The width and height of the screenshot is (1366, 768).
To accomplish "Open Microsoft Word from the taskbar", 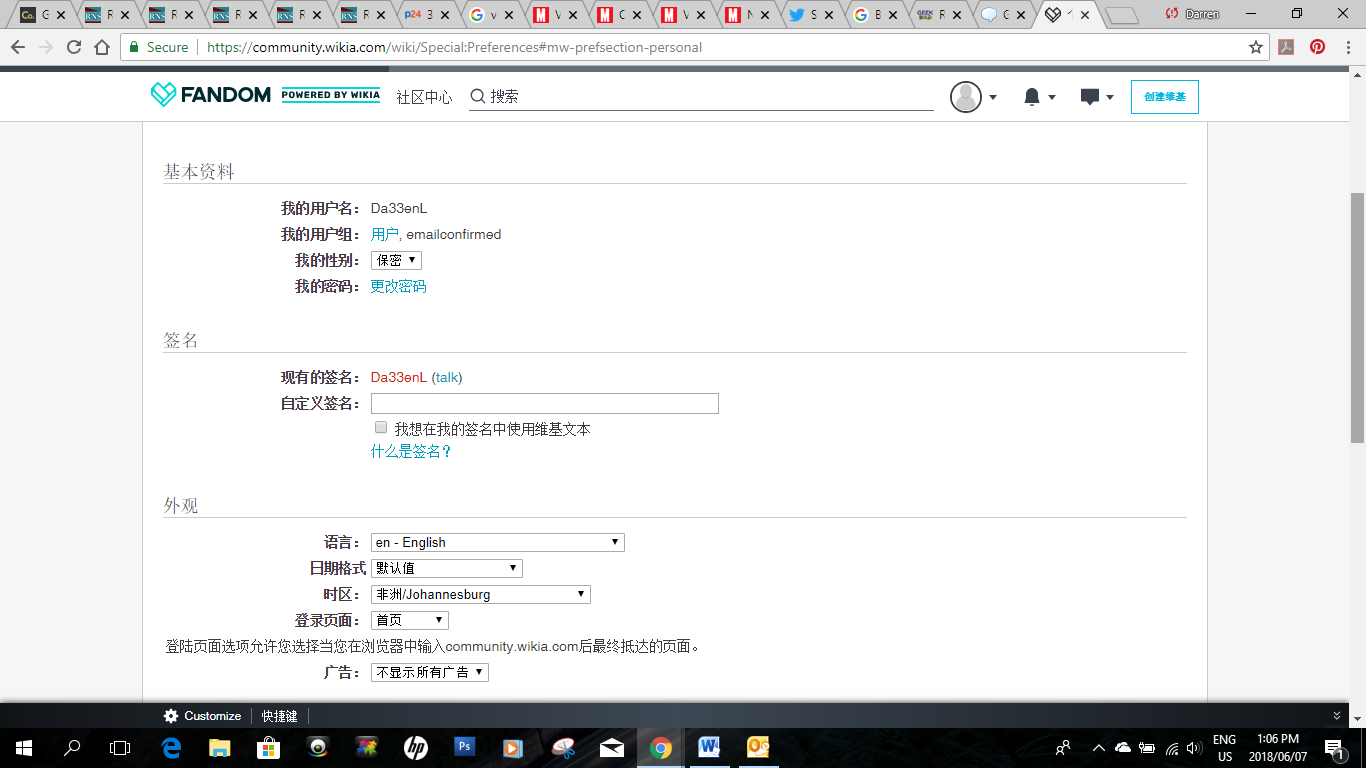I will click(x=709, y=747).
